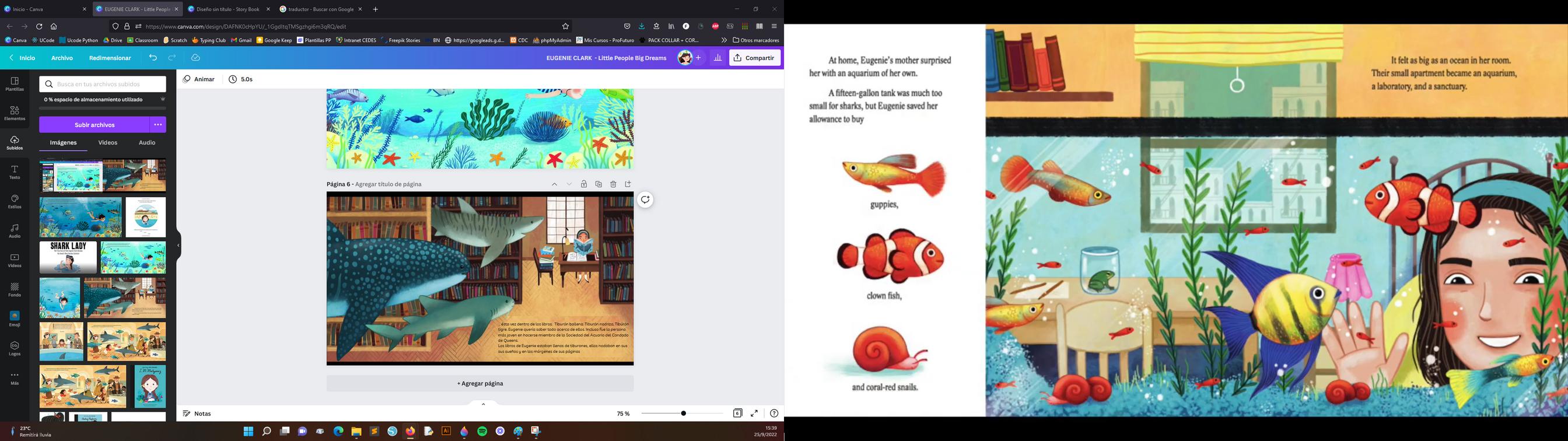Switch to the Videos uploads tab
Viewport: 1568px width, 441px height.
click(x=108, y=142)
